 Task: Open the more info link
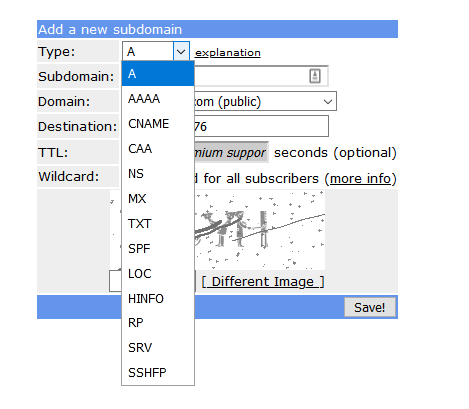coord(360,179)
